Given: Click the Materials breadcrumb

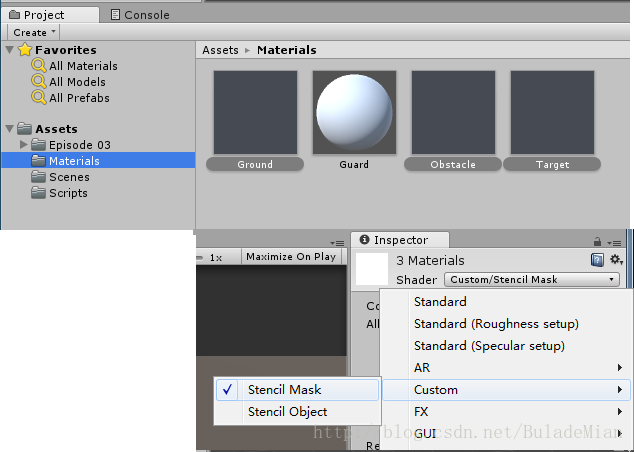Looking at the screenshot, I should (287, 50).
